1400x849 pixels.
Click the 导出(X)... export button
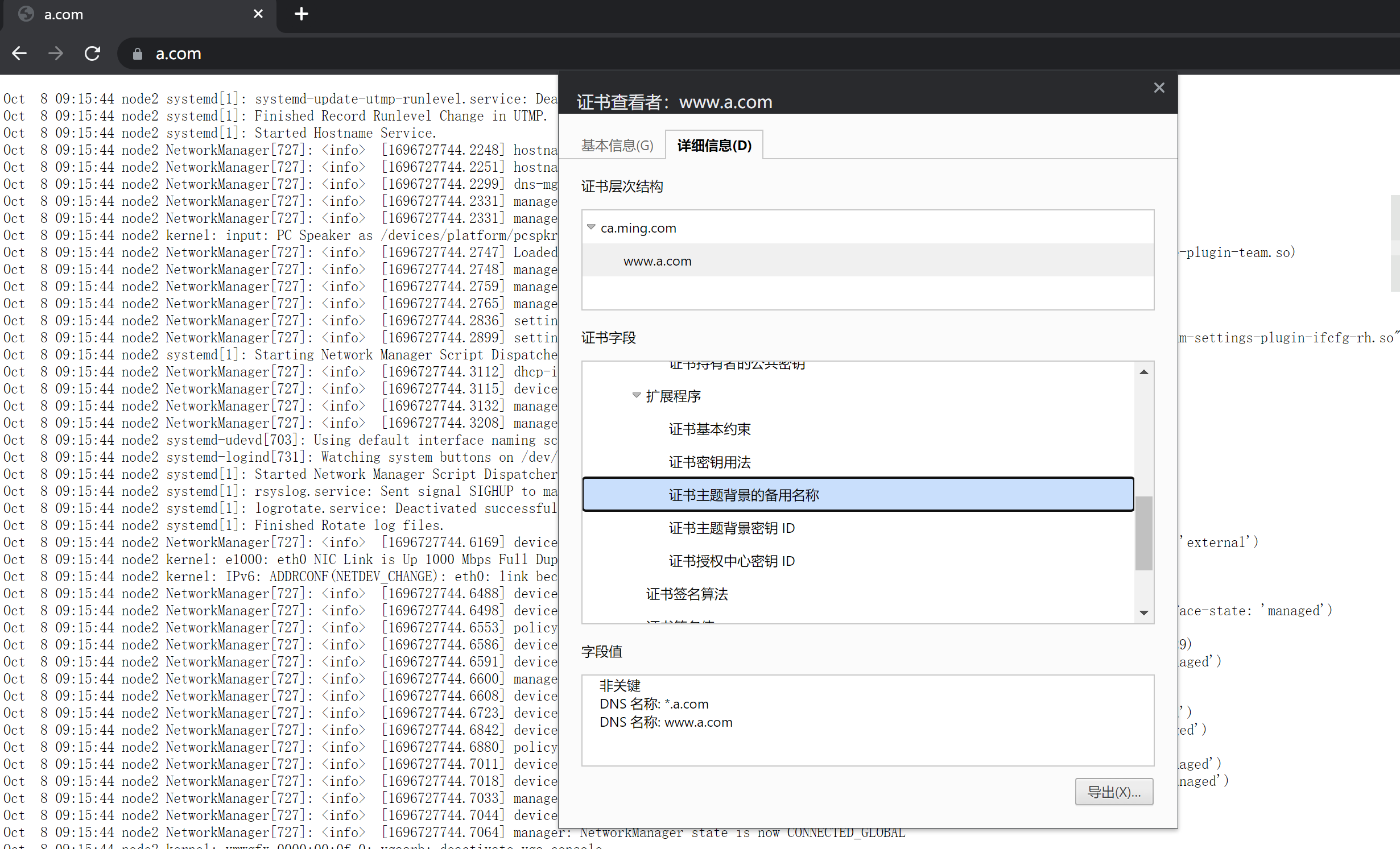pyautogui.click(x=1113, y=792)
